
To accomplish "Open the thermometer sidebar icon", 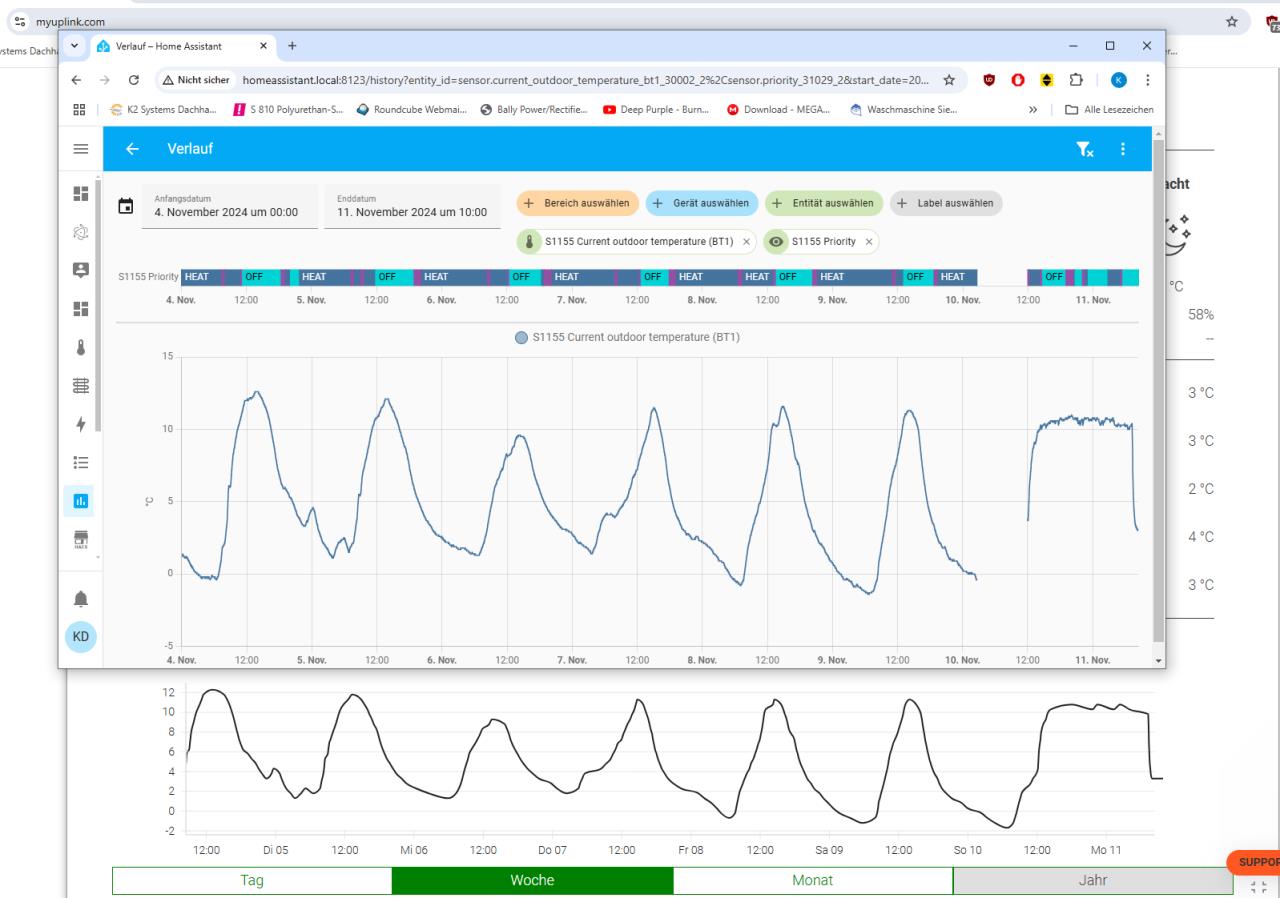I will point(80,347).
